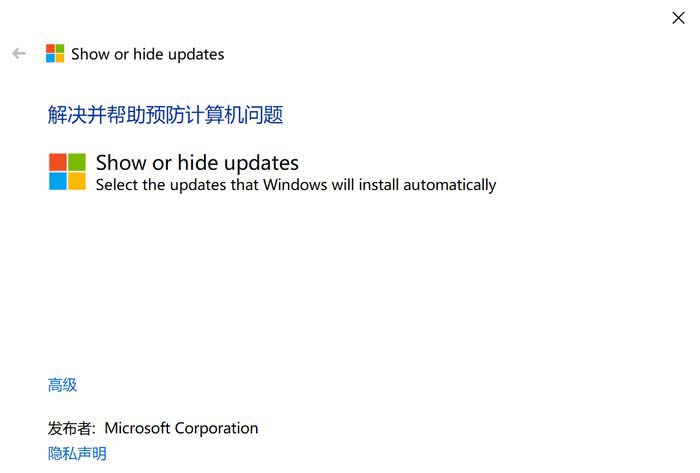Click the blue square of large logo
This screenshot has width=700, height=473.
[x=58, y=181]
